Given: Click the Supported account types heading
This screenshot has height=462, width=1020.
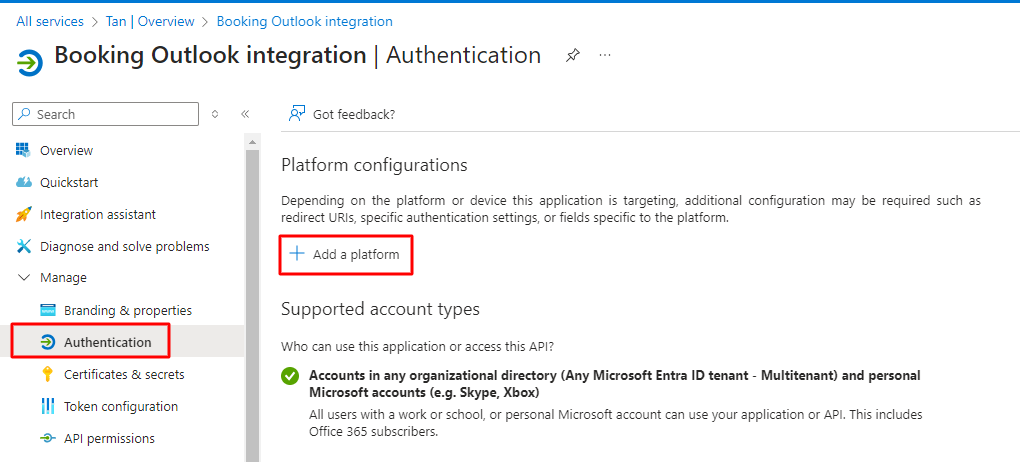Looking at the screenshot, I should pos(381,309).
